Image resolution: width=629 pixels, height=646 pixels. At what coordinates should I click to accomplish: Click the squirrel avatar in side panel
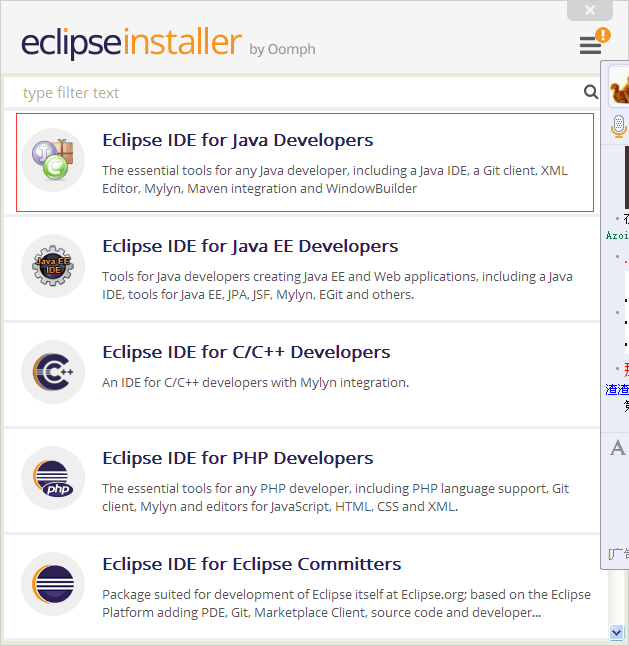(619, 86)
